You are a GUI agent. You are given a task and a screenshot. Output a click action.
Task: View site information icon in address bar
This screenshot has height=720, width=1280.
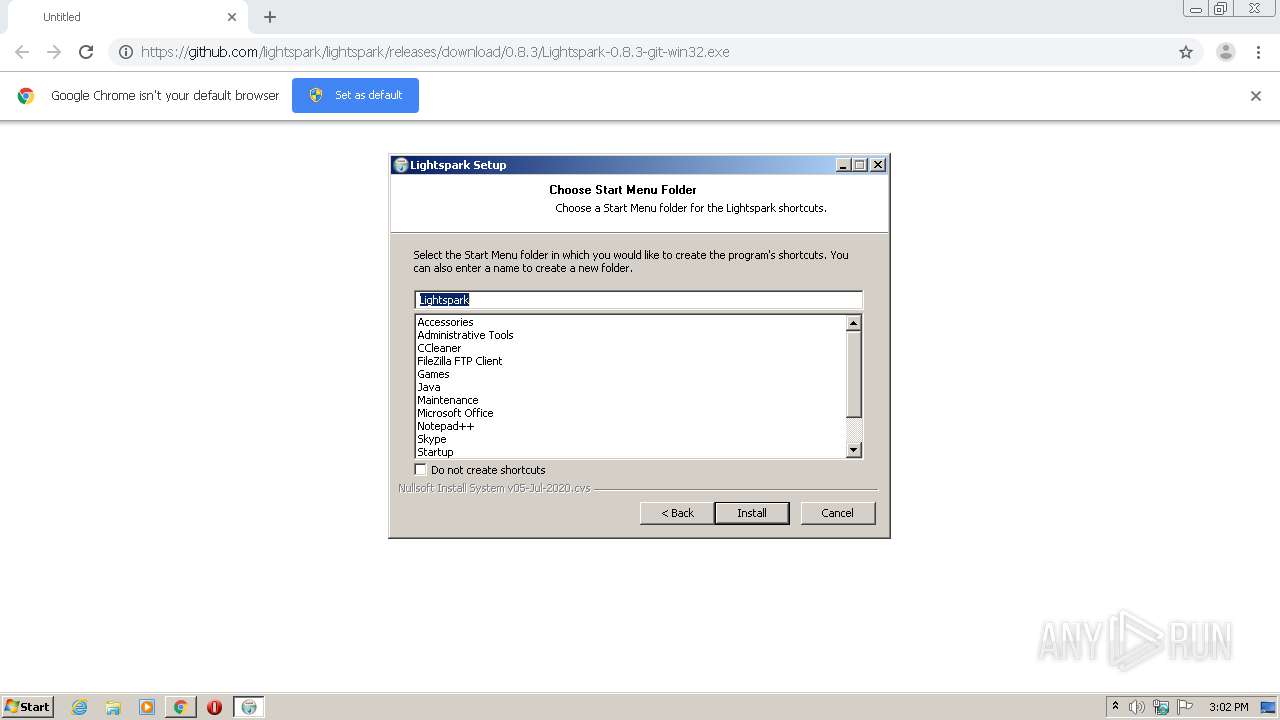125,52
